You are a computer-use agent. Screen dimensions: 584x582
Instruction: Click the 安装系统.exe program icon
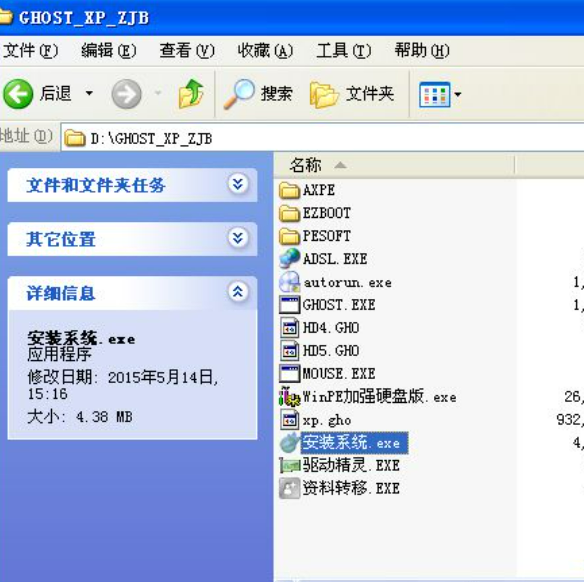289,443
